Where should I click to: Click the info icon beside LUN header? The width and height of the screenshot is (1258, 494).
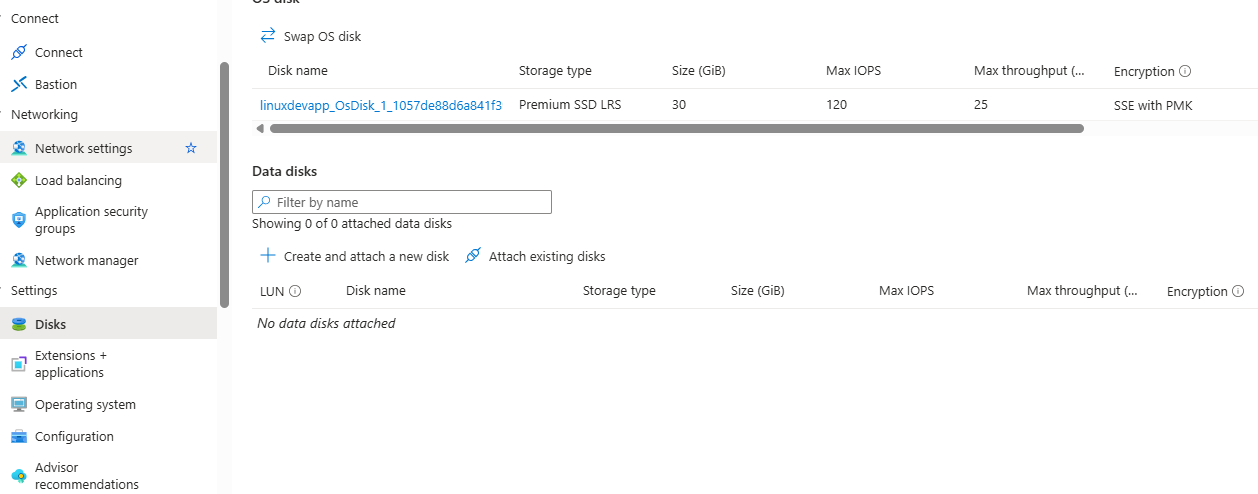295,291
